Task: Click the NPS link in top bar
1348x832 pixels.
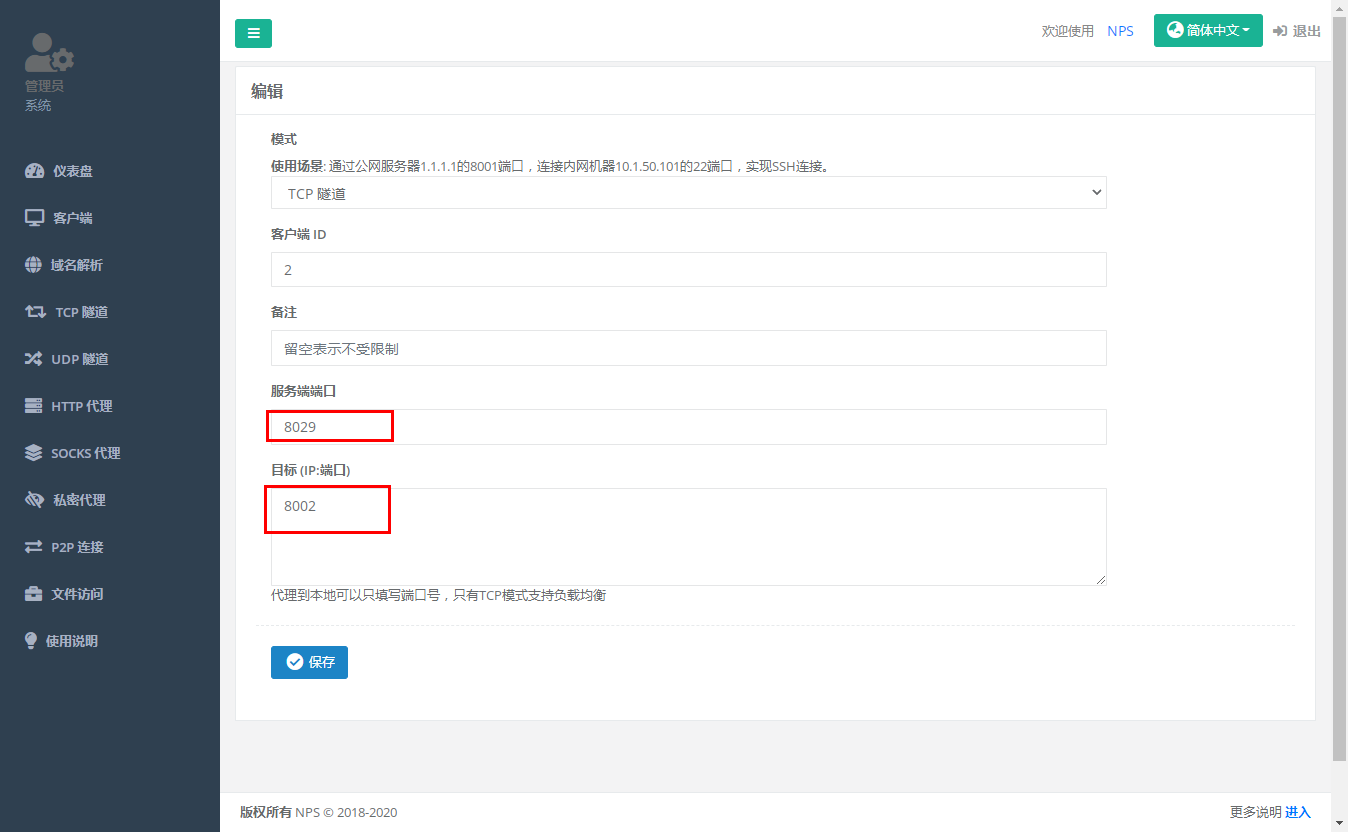Action: pos(1120,30)
